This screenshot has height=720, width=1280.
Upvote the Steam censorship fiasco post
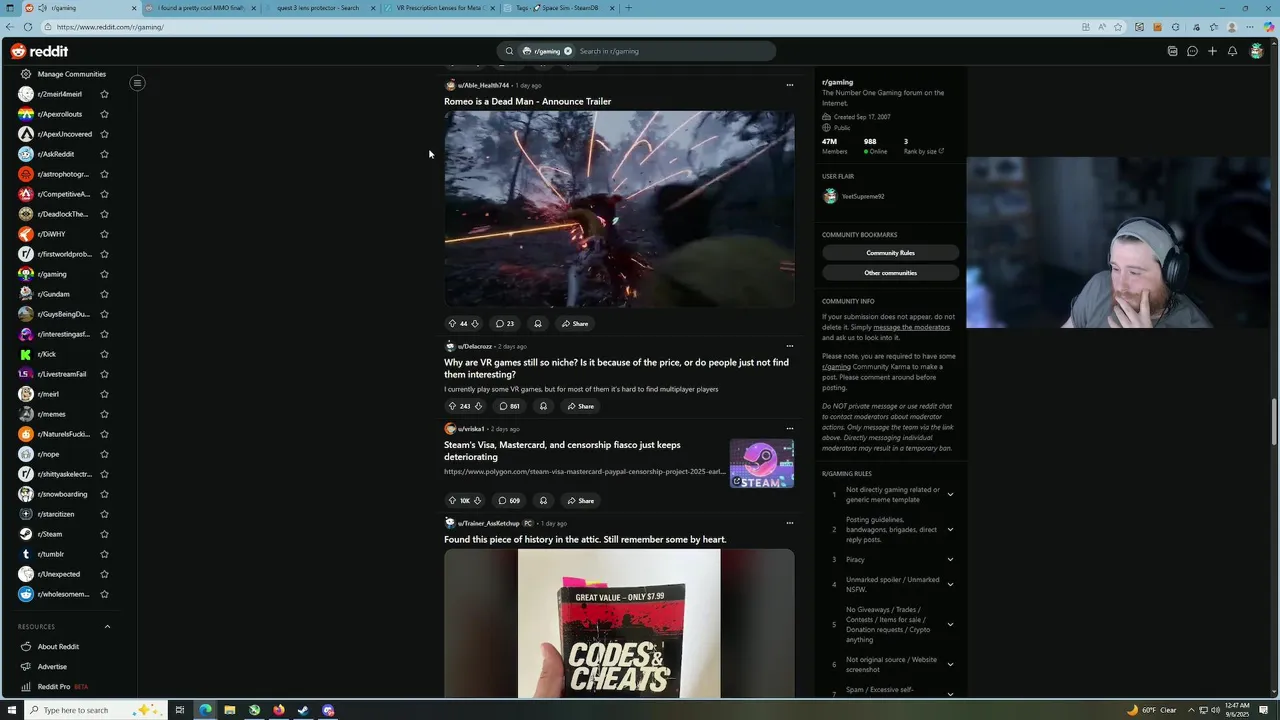pos(452,501)
